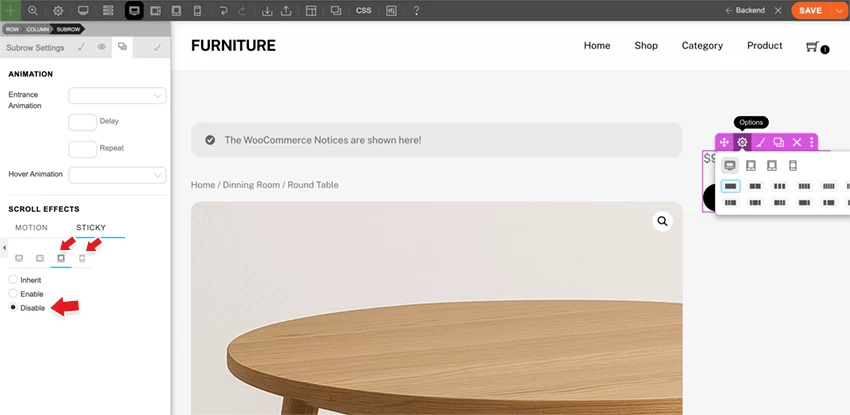Open the styling brush tab in panel
Image resolution: width=850 pixels, height=415 pixels.
(x=81, y=47)
